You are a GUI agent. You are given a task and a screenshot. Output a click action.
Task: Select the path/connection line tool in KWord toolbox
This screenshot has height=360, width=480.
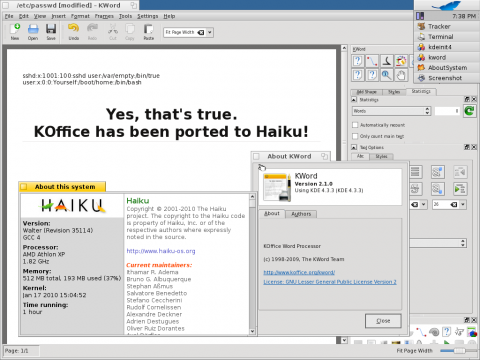coord(372,61)
